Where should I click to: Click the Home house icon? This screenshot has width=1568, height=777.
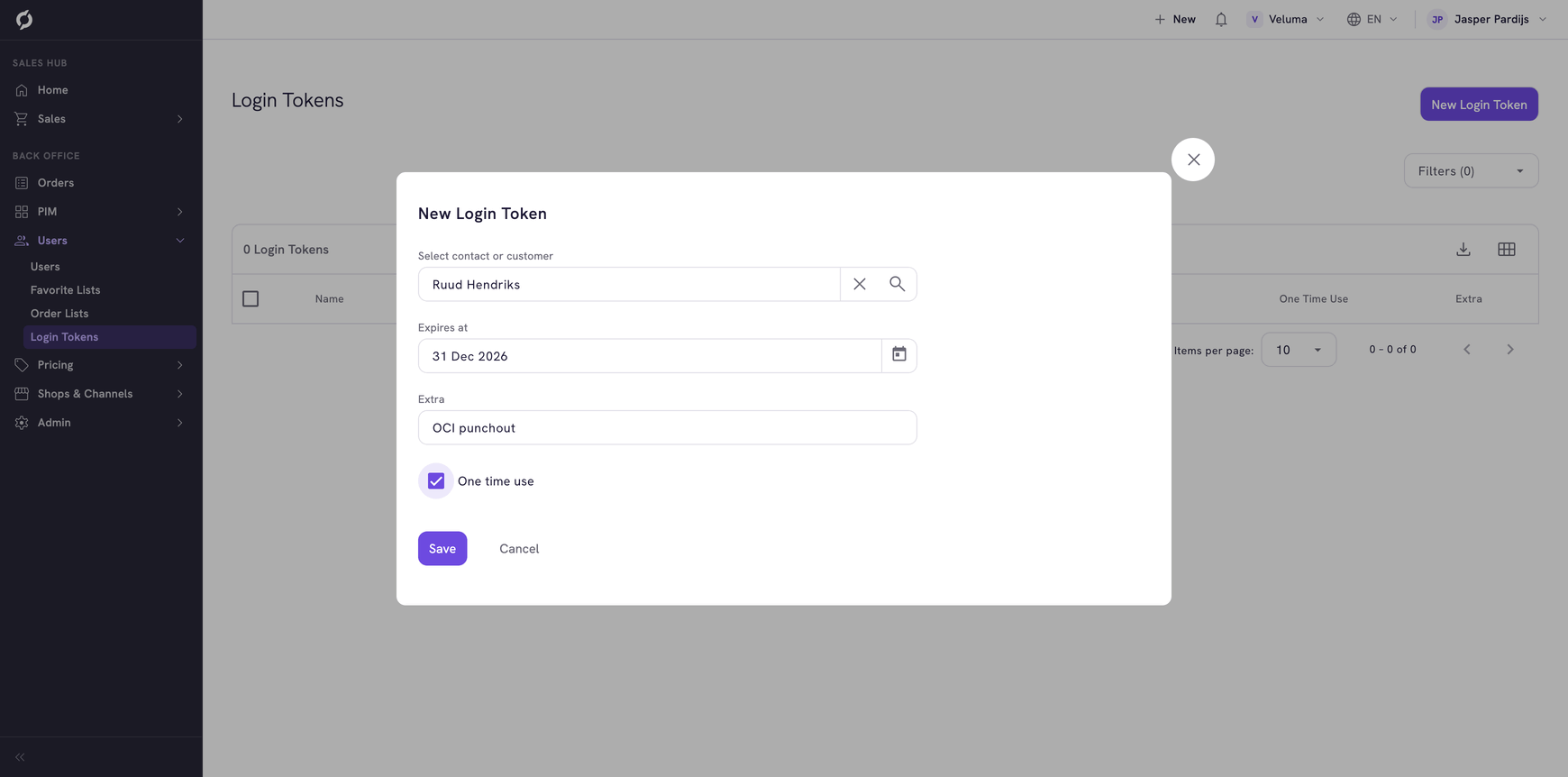[22, 90]
